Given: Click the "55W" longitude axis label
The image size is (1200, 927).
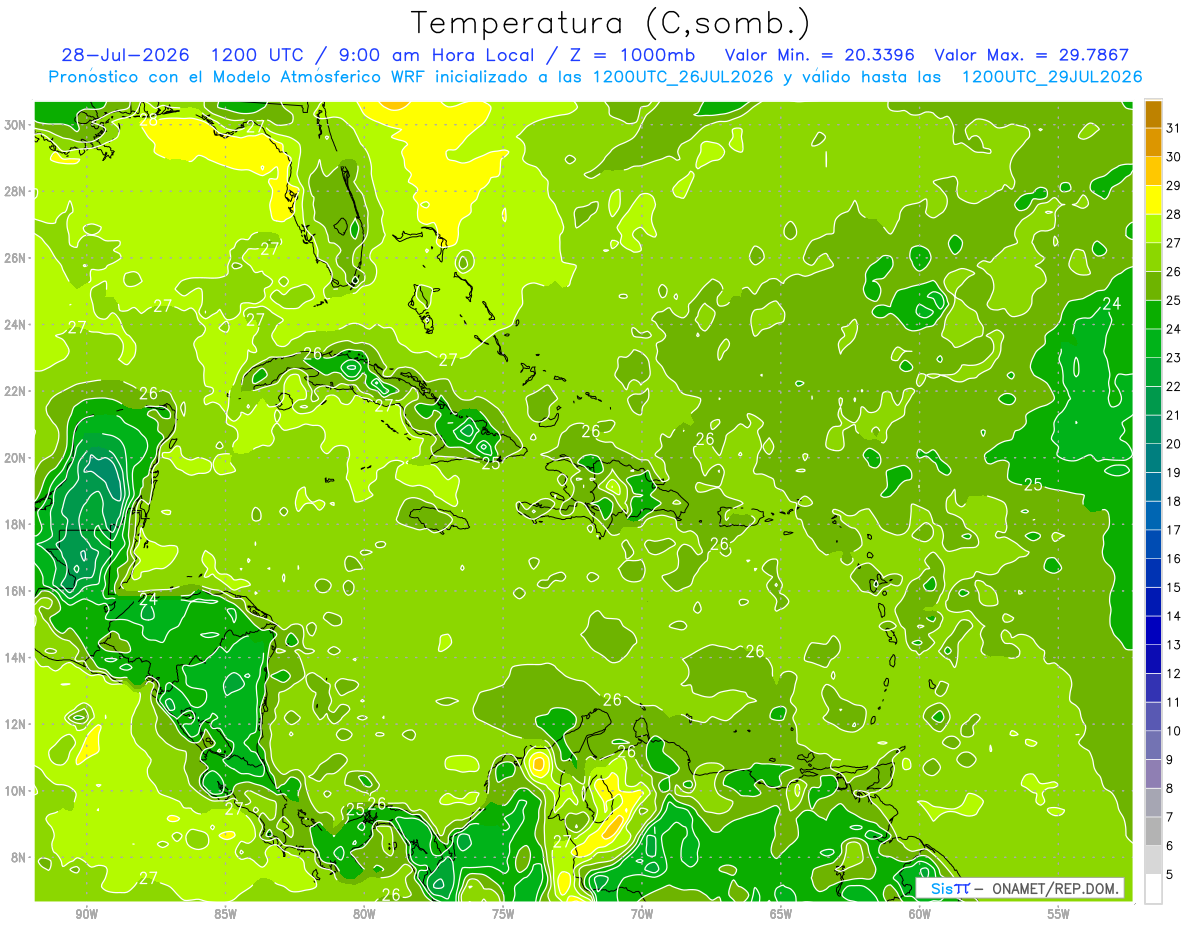Looking at the screenshot, I should (1059, 914).
